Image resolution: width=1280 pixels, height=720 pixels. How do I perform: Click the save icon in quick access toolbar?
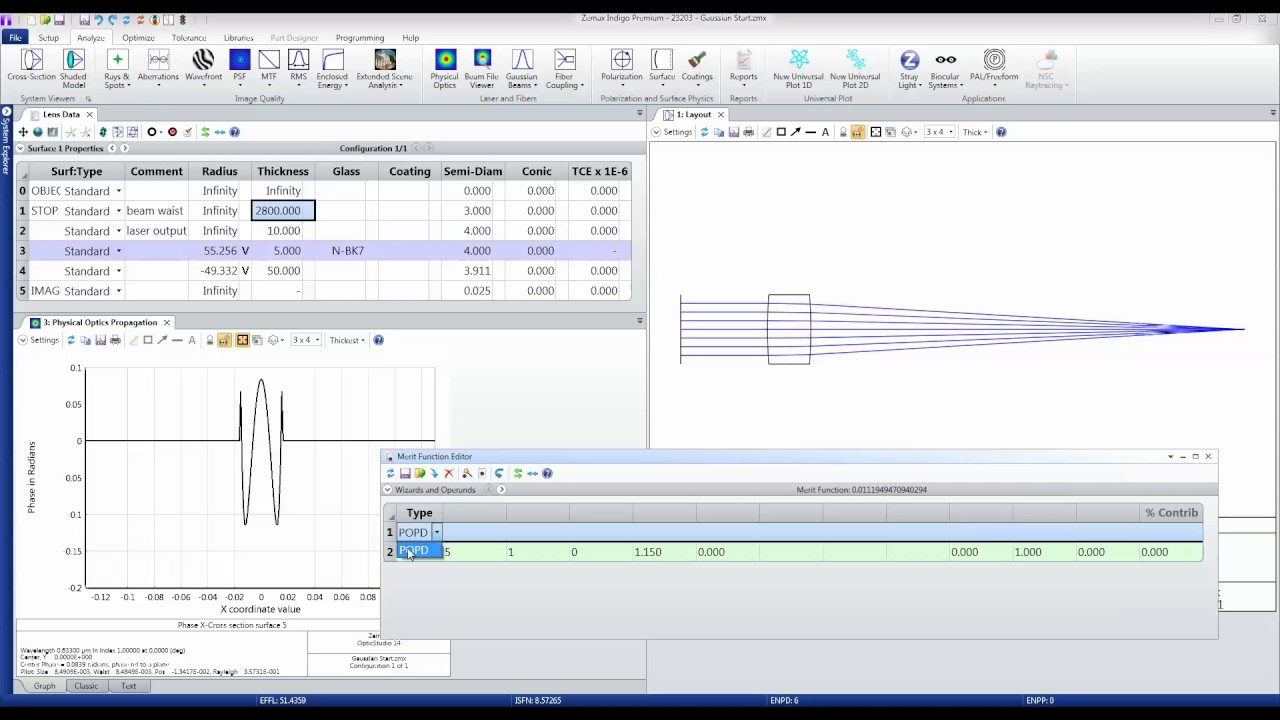pyautogui.click(x=59, y=19)
